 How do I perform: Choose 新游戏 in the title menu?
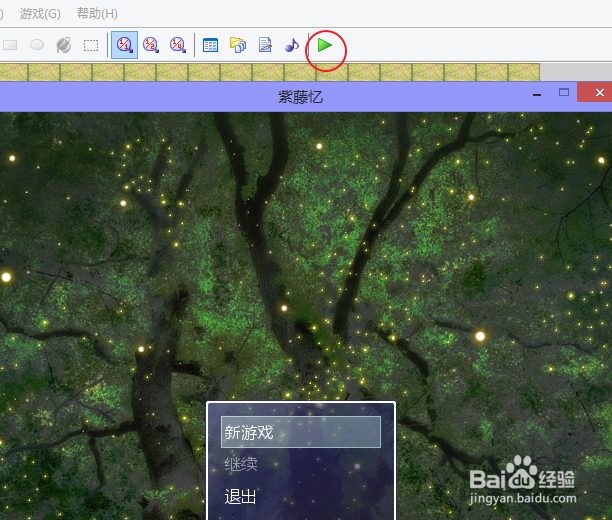(301, 432)
